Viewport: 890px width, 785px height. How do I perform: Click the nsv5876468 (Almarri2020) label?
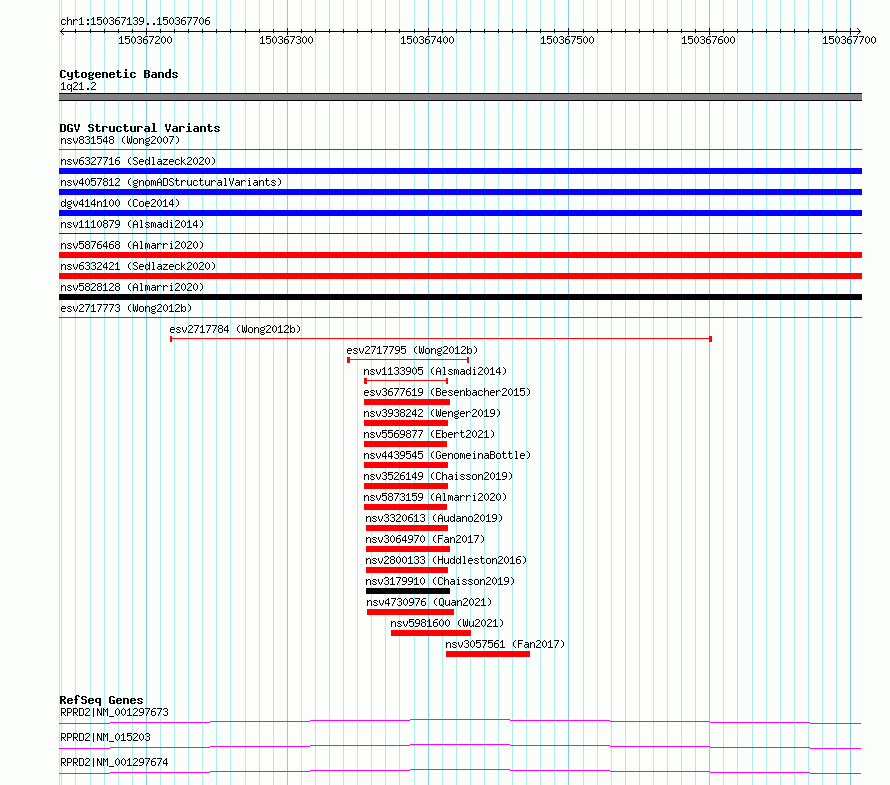pyautogui.click(x=132, y=245)
